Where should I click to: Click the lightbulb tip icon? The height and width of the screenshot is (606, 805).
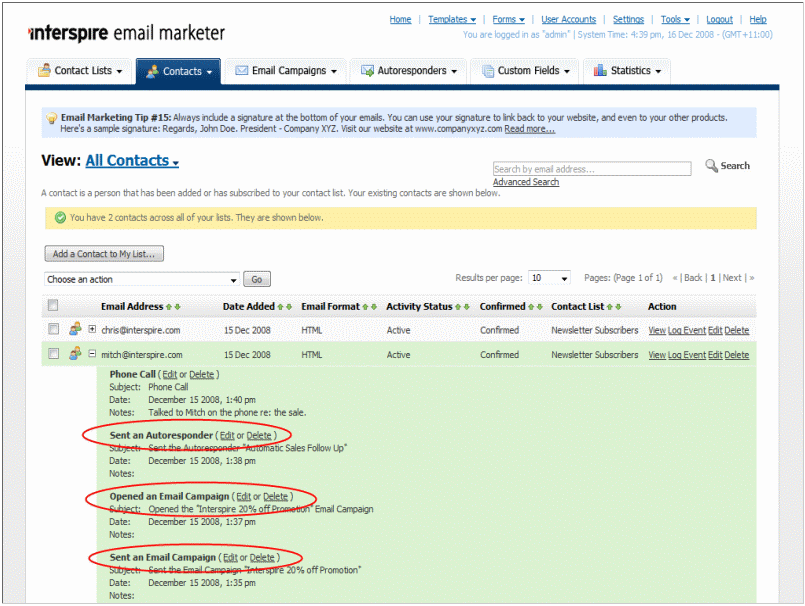pyautogui.click(x=51, y=118)
